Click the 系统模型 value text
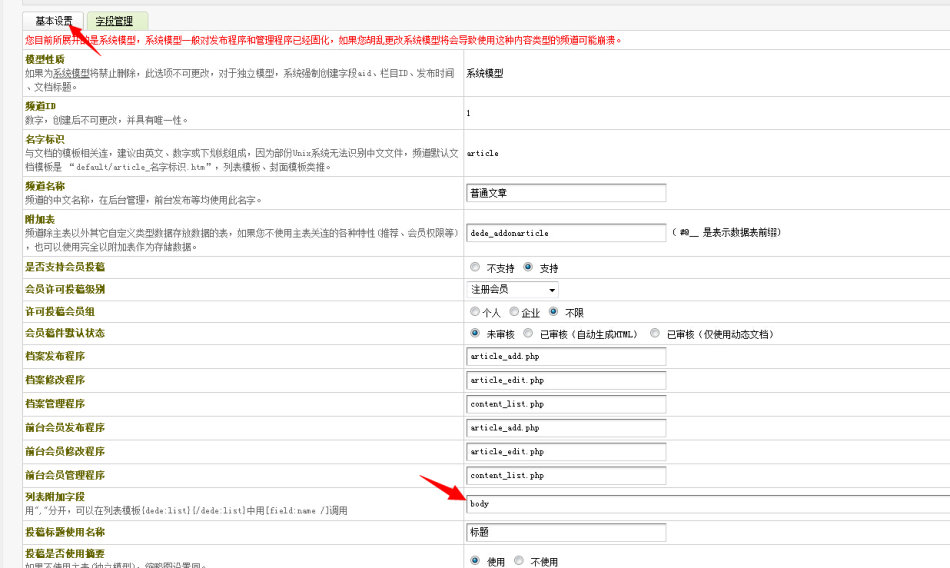 point(485,73)
